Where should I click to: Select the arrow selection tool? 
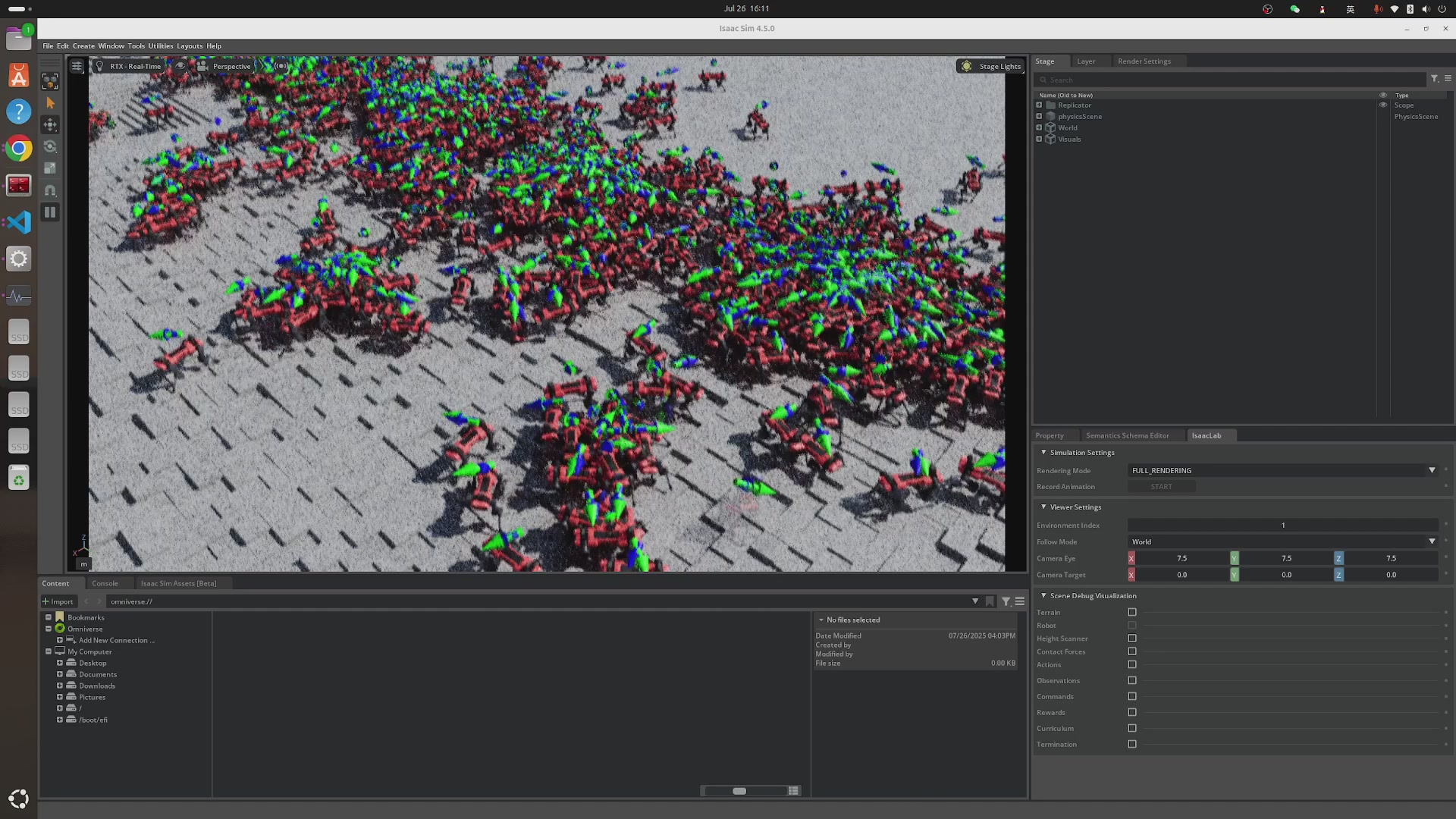tap(50, 102)
